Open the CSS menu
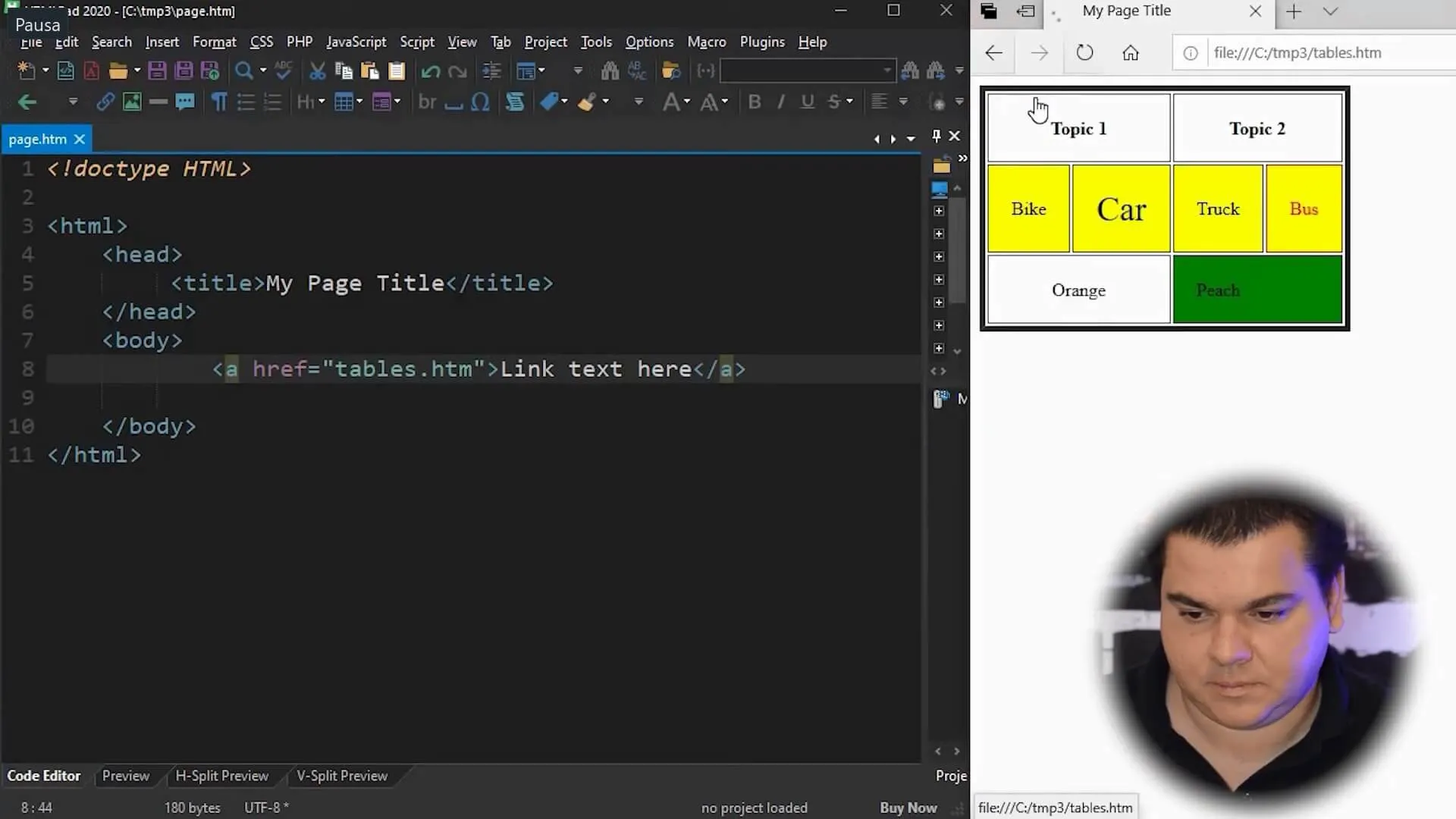 pyautogui.click(x=262, y=42)
